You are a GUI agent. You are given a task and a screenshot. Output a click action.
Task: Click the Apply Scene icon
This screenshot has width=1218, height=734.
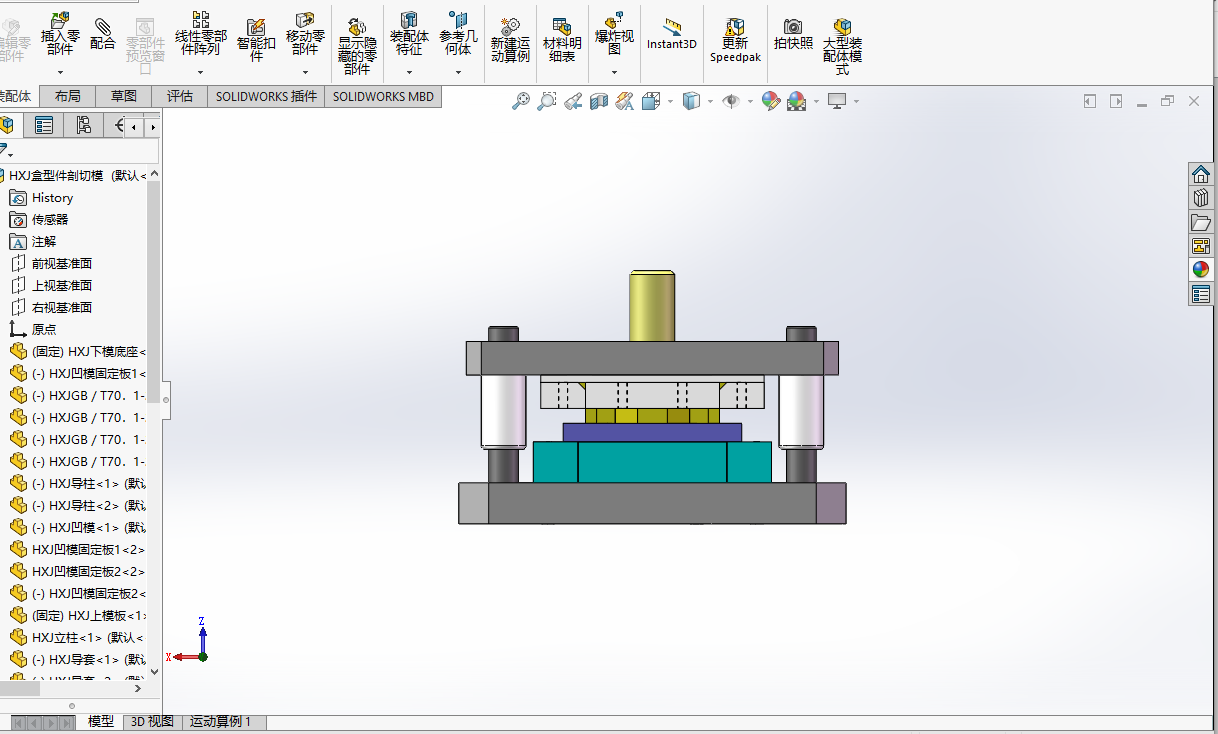[x=796, y=101]
